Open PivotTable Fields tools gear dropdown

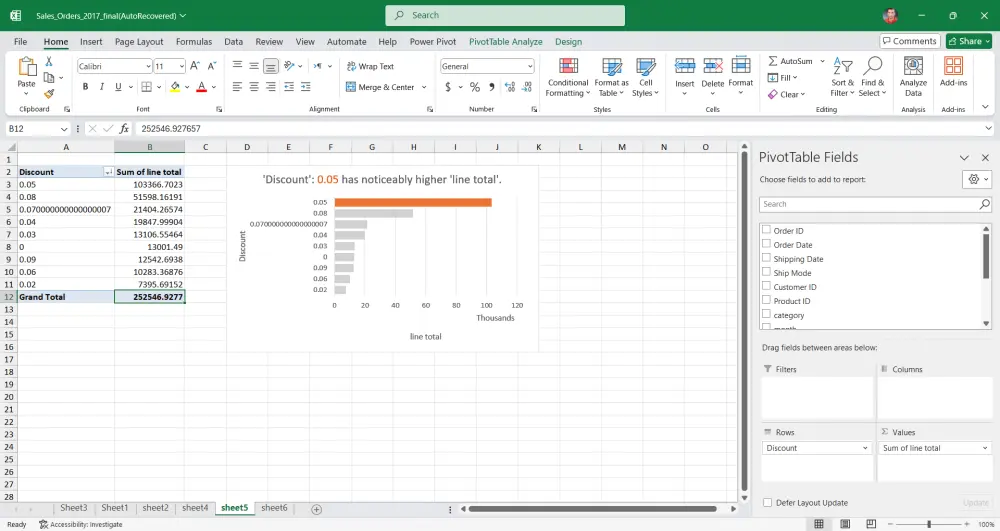[x=976, y=179]
